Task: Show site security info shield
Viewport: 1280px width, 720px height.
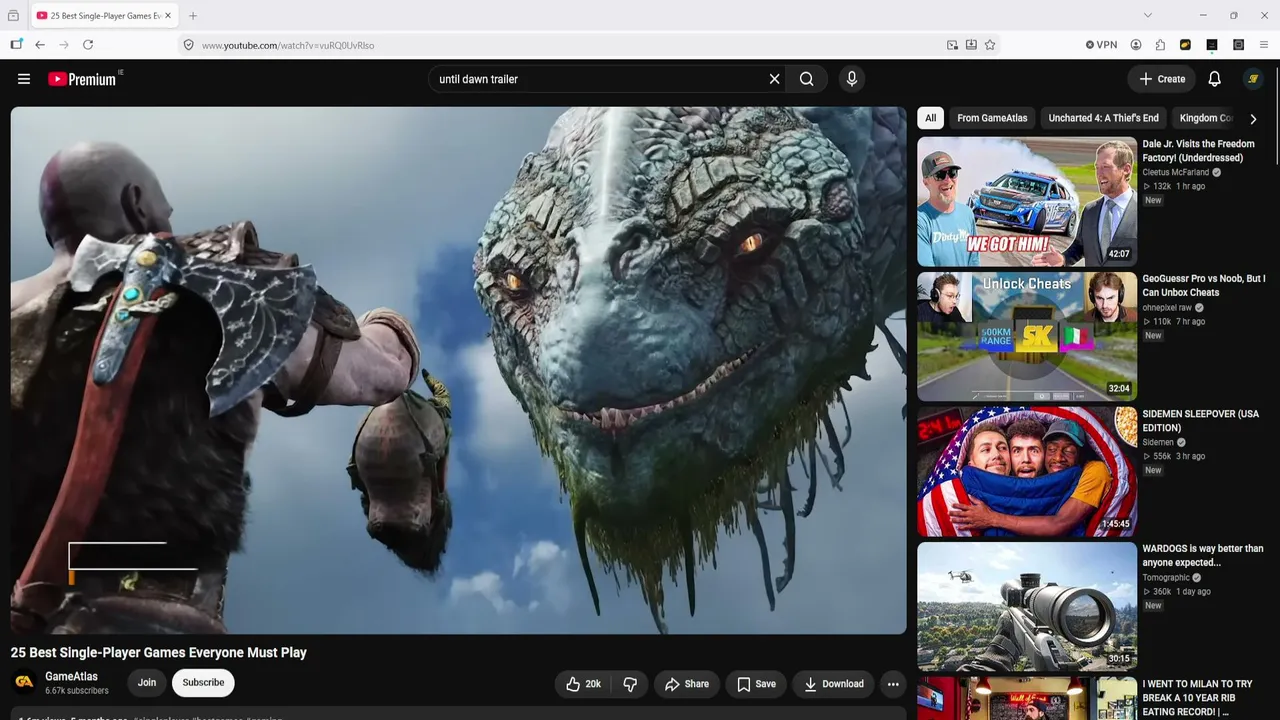Action: pyautogui.click(x=188, y=45)
